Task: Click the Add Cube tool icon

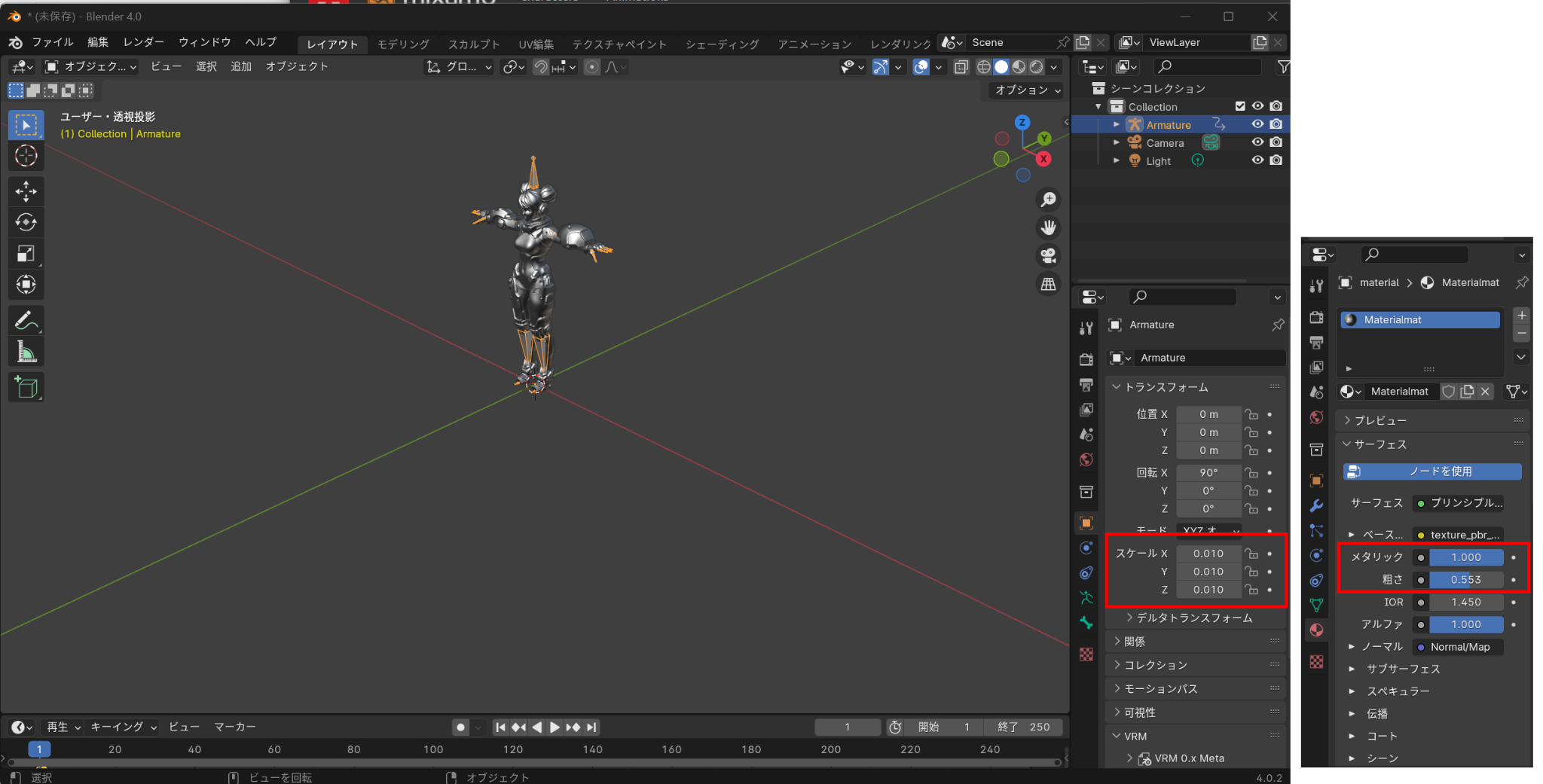Action: coord(26,387)
